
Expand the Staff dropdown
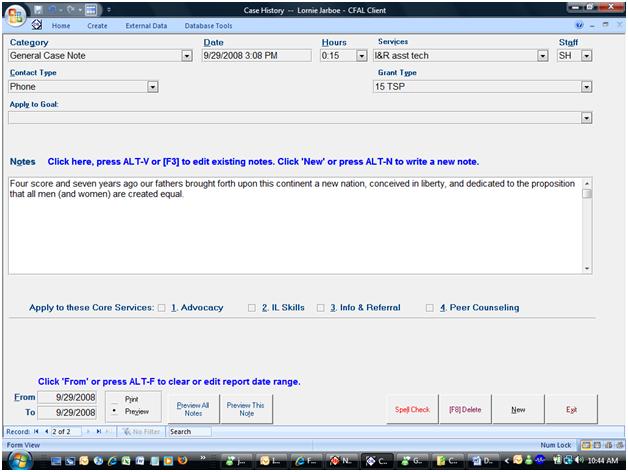coord(586,56)
